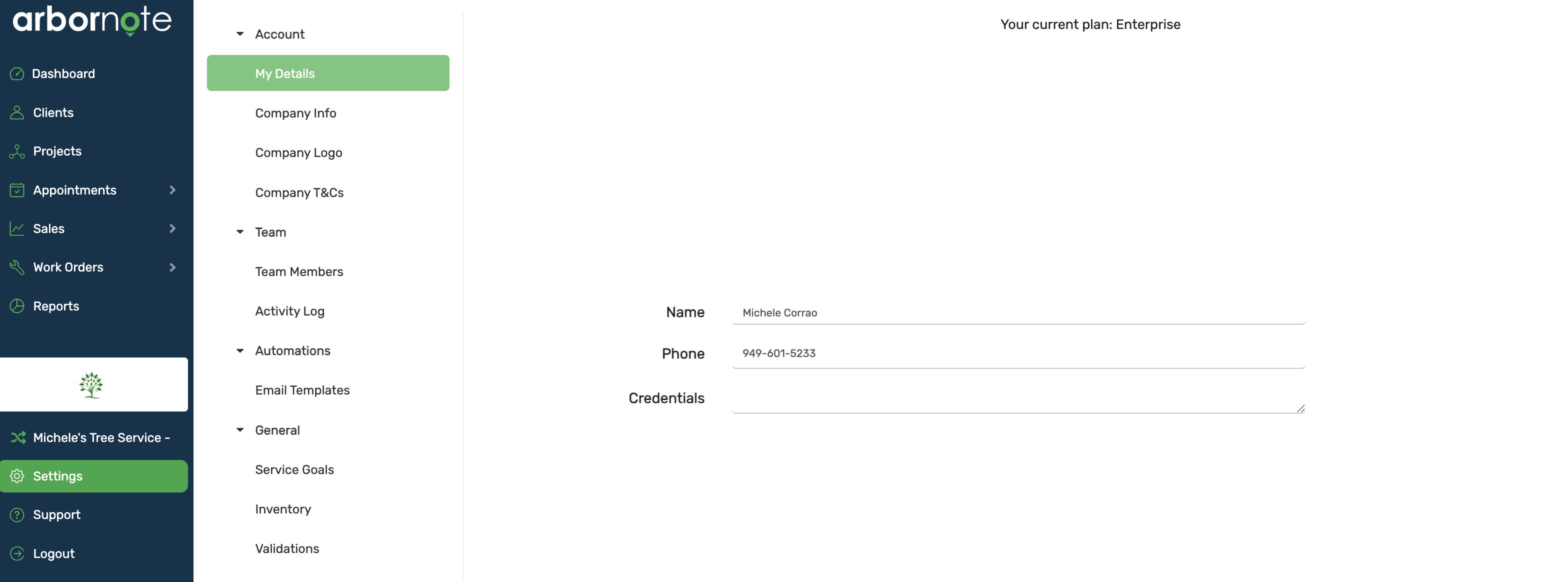This screenshot has height=582, width=1568.
Task: Open Email Templates settings
Action: pos(302,390)
